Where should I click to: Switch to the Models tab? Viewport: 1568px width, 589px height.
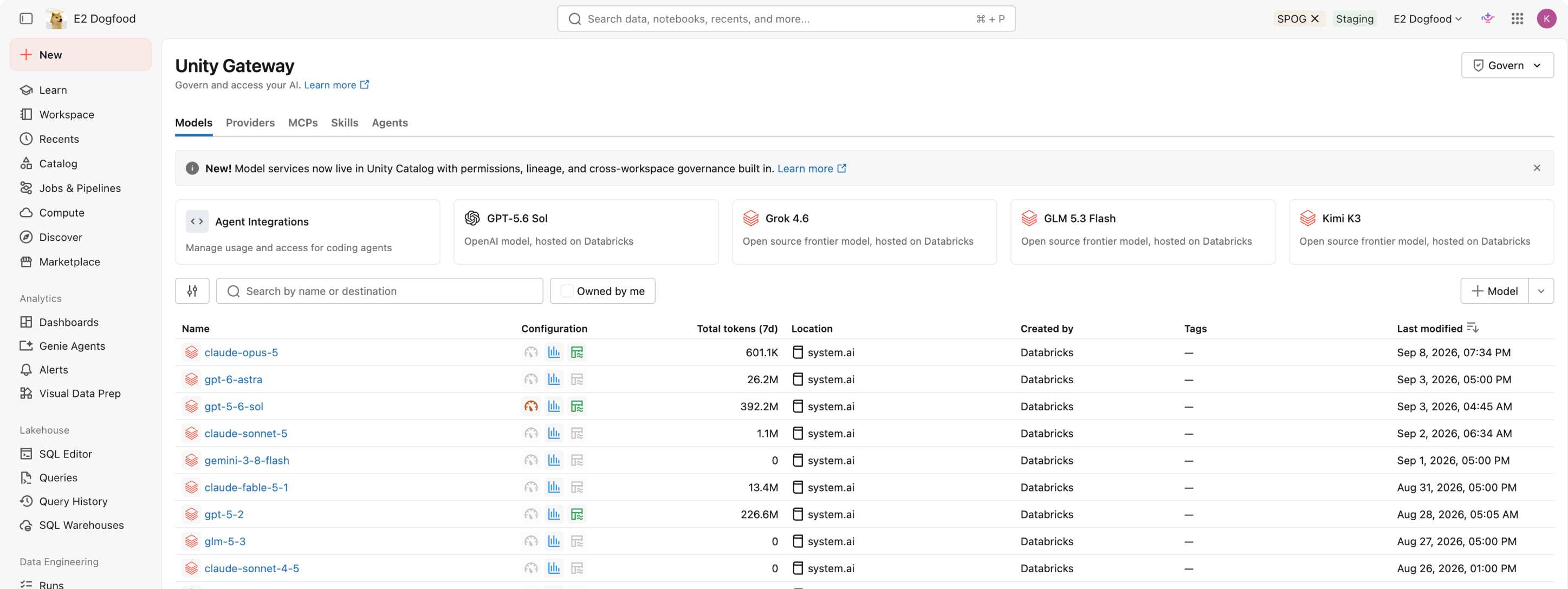[193, 123]
